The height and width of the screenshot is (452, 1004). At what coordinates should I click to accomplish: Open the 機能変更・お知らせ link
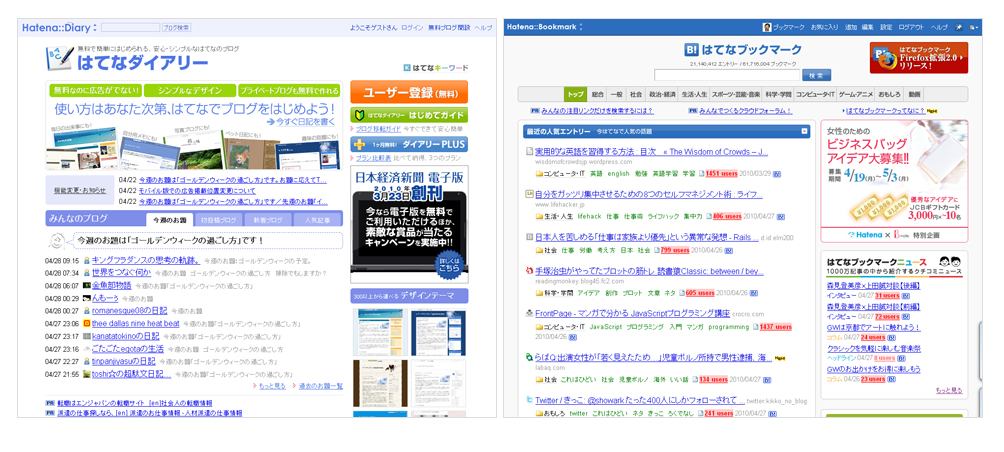click(x=80, y=190)
